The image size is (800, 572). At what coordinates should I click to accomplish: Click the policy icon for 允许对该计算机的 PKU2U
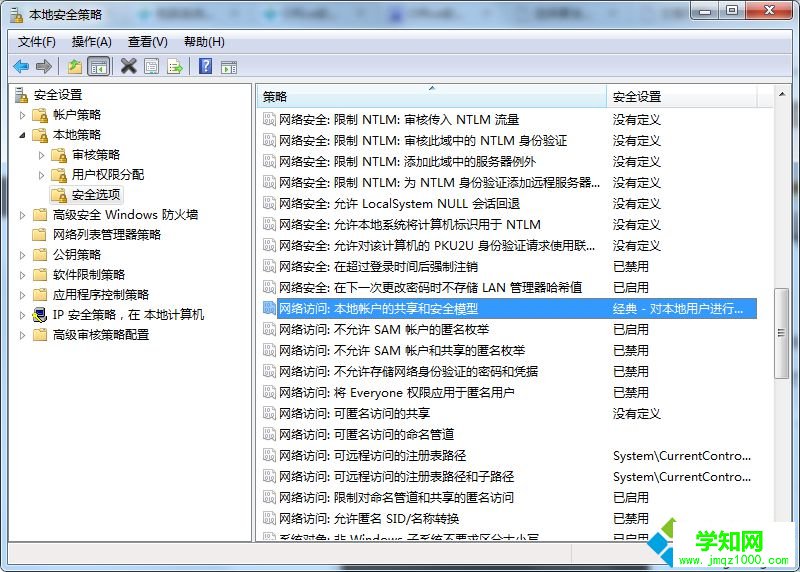(x=269, y=245)
